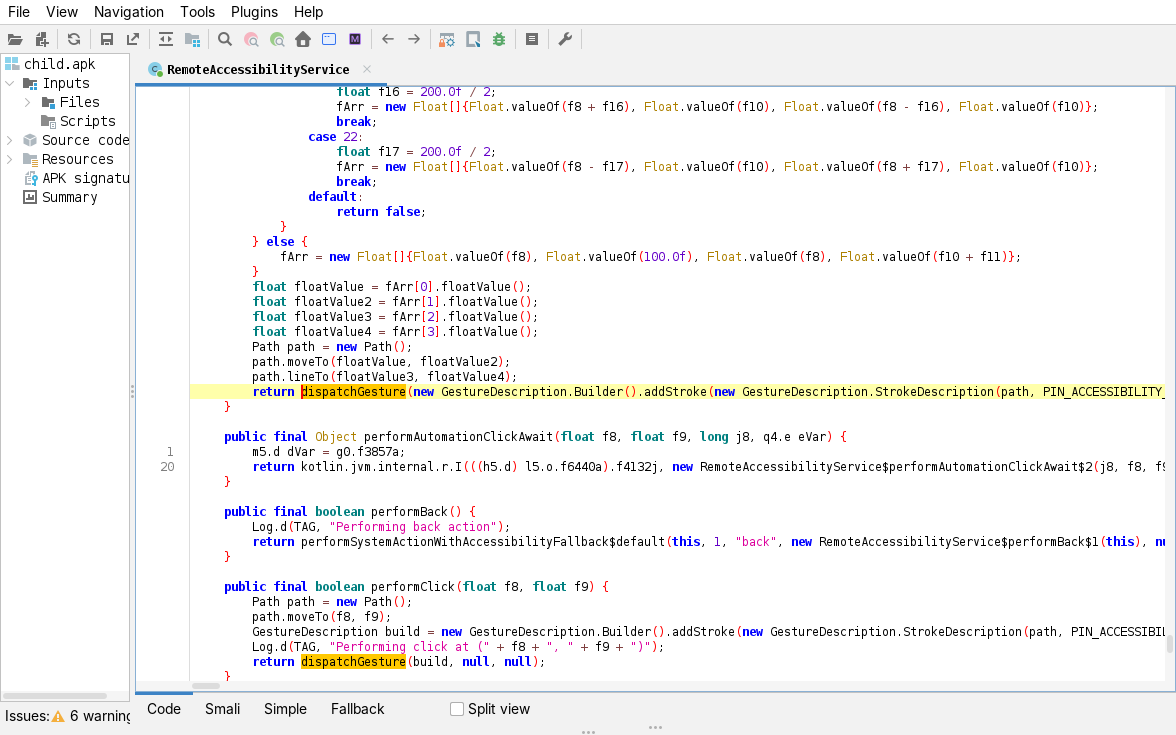
Task: Click the APK signature key icon in the tree
Action: point(31,178)
